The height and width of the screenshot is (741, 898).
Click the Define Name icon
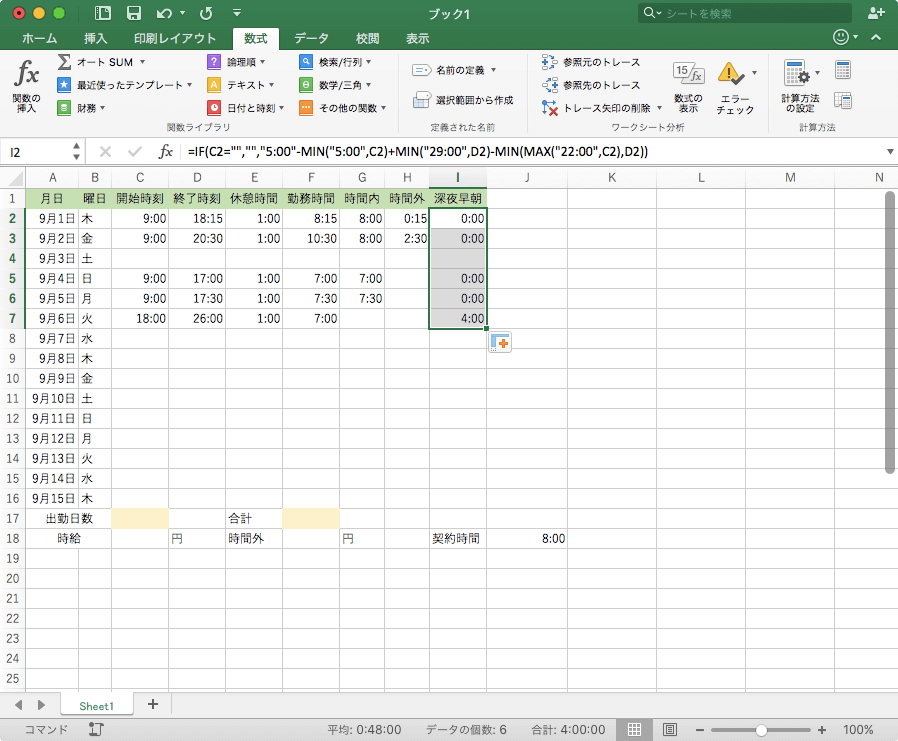(x=422, y=70)
